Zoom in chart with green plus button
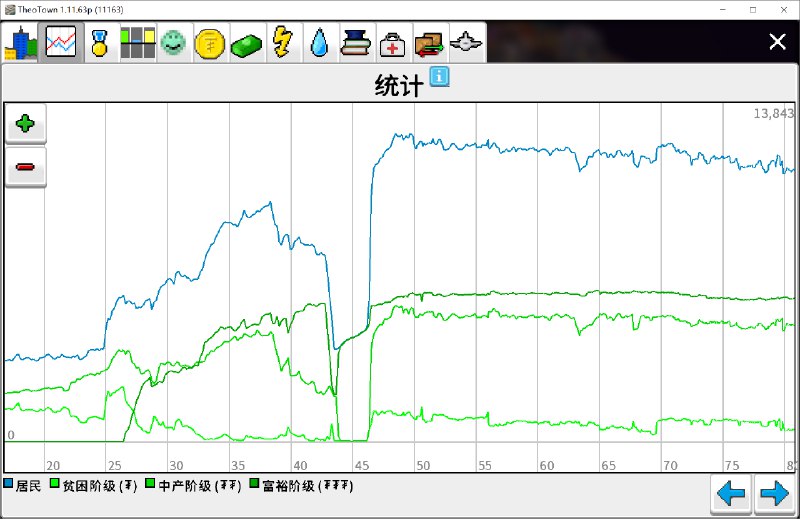This screenshot has width=800, height=519. pyautogui.click(x=26, y=125)
